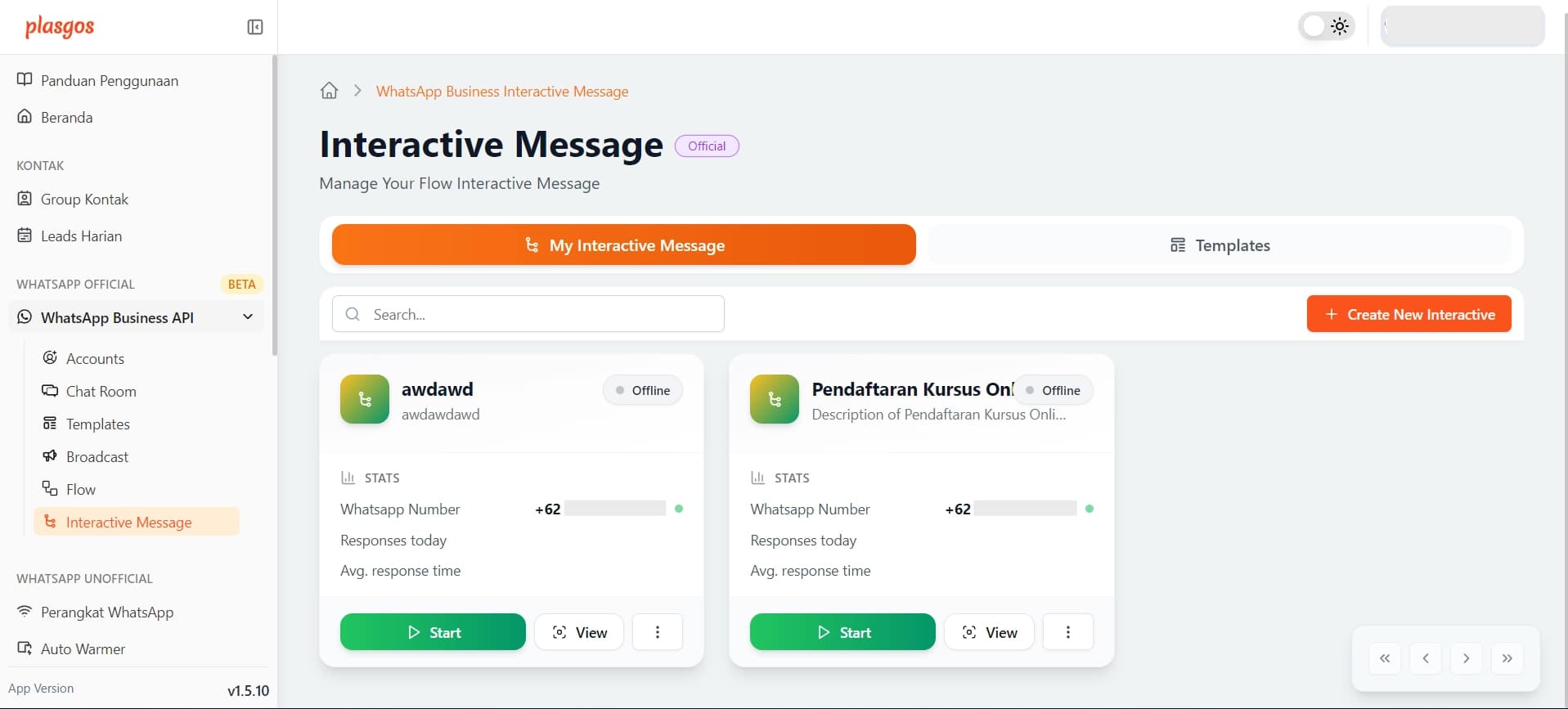The height and width of the screenshot is (709, 1568).
Task: Select the Chat Room icon
Action: (50, 391)
